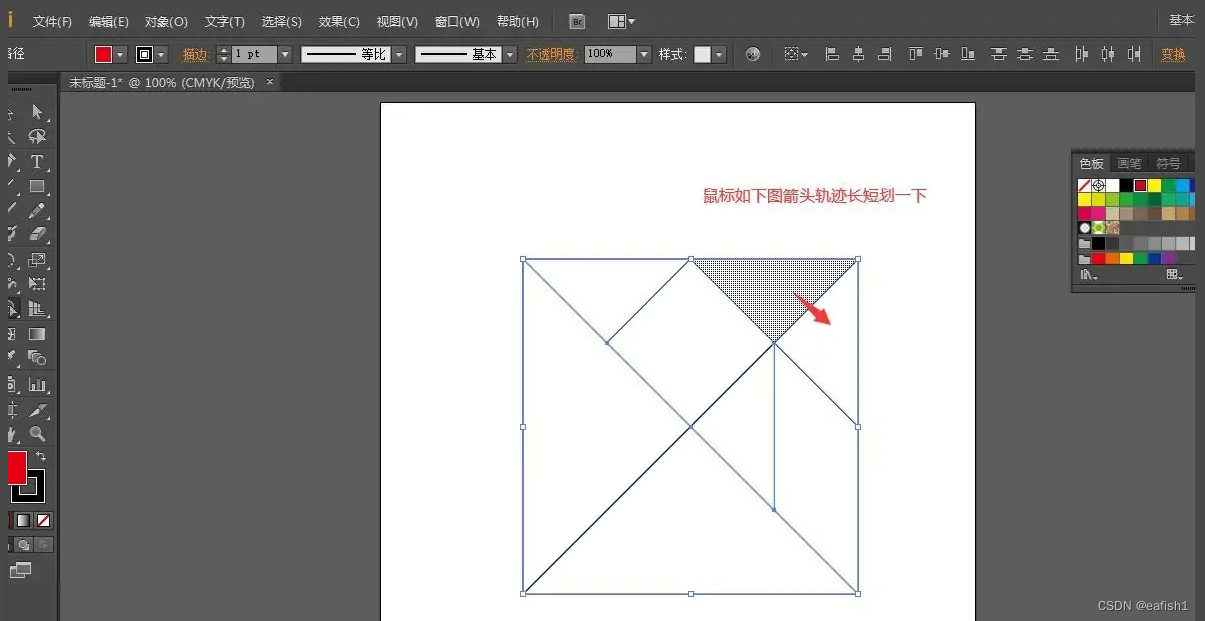Open the brush definition 等比 dropdown
This screenshot has height=621, width=1205.
tap(397, 54)
